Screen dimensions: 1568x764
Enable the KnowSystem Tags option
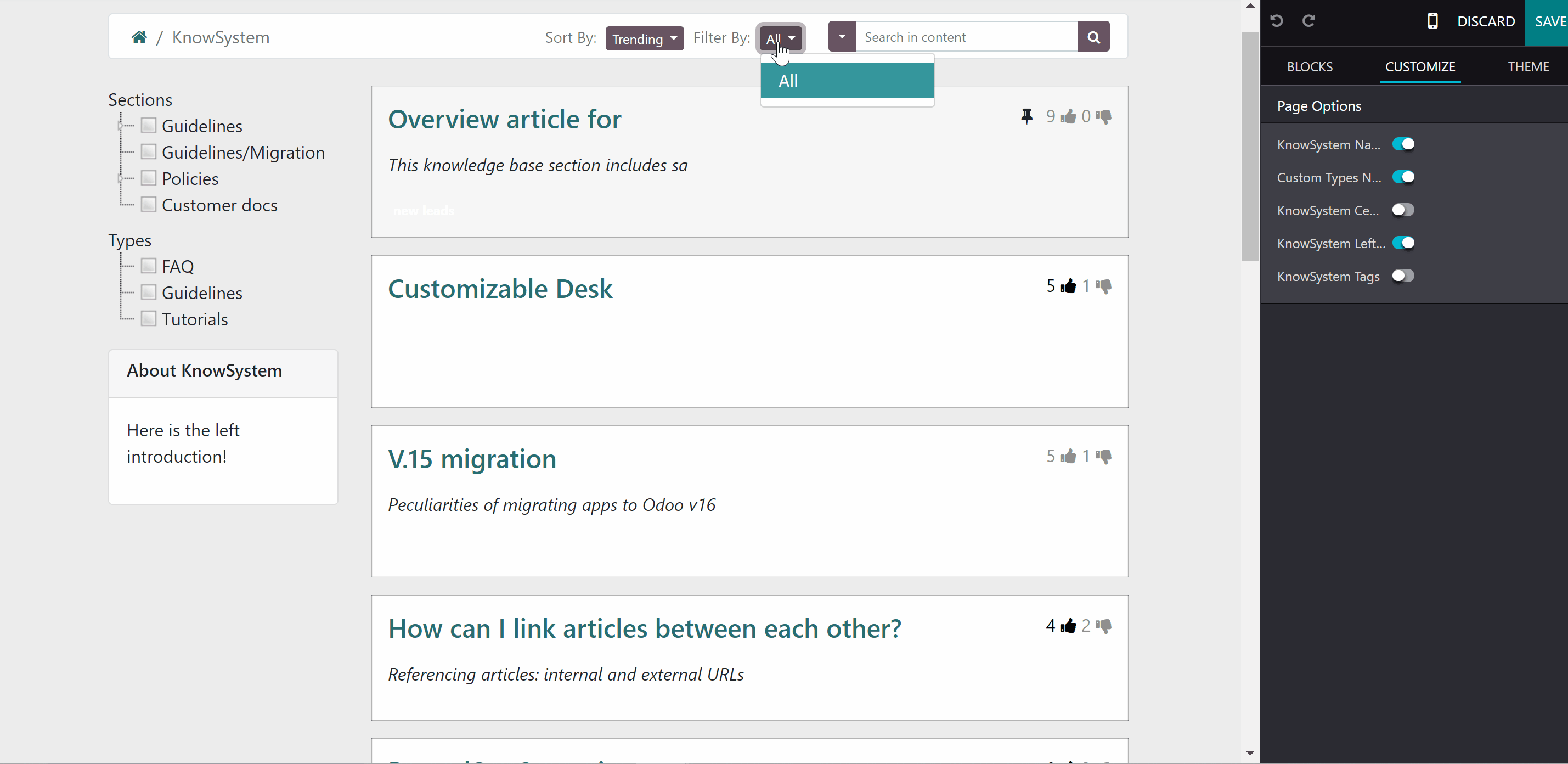(1403, 276)
